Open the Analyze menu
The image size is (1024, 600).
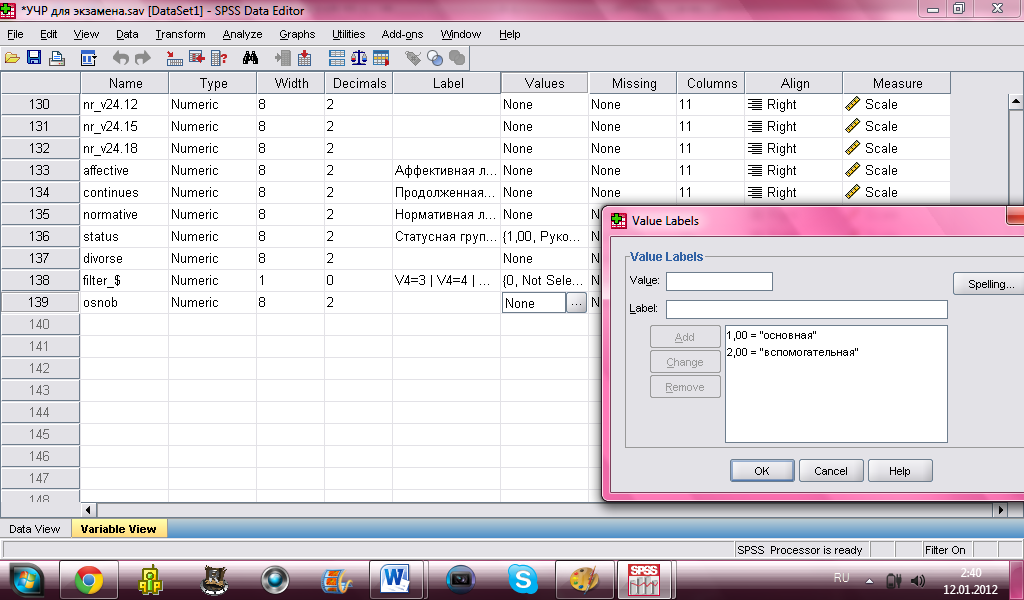pyautogui.click(x=242, y=34)
